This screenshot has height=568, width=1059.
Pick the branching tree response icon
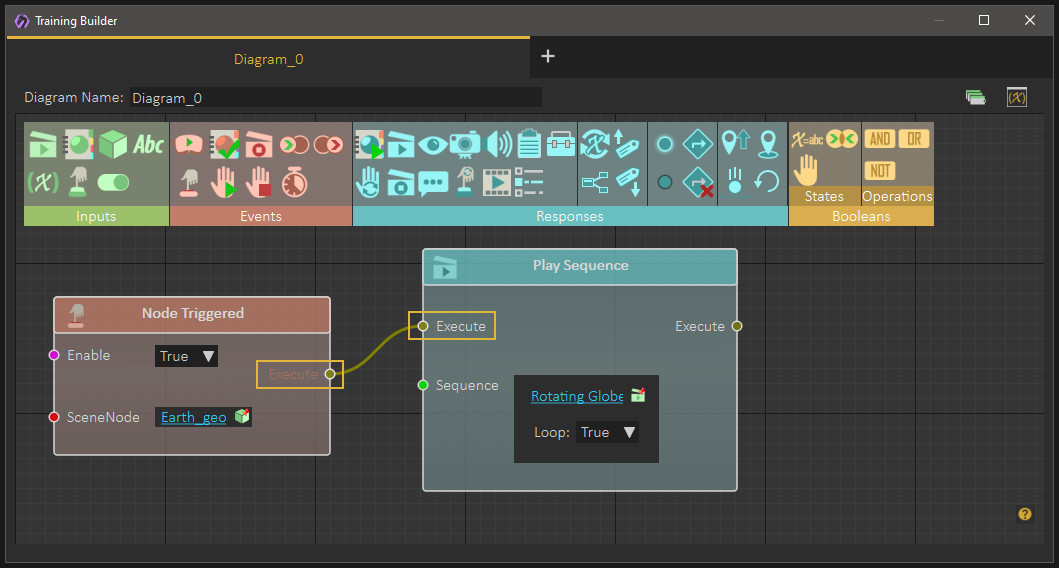pyautogui.click(x=595, y=182)
